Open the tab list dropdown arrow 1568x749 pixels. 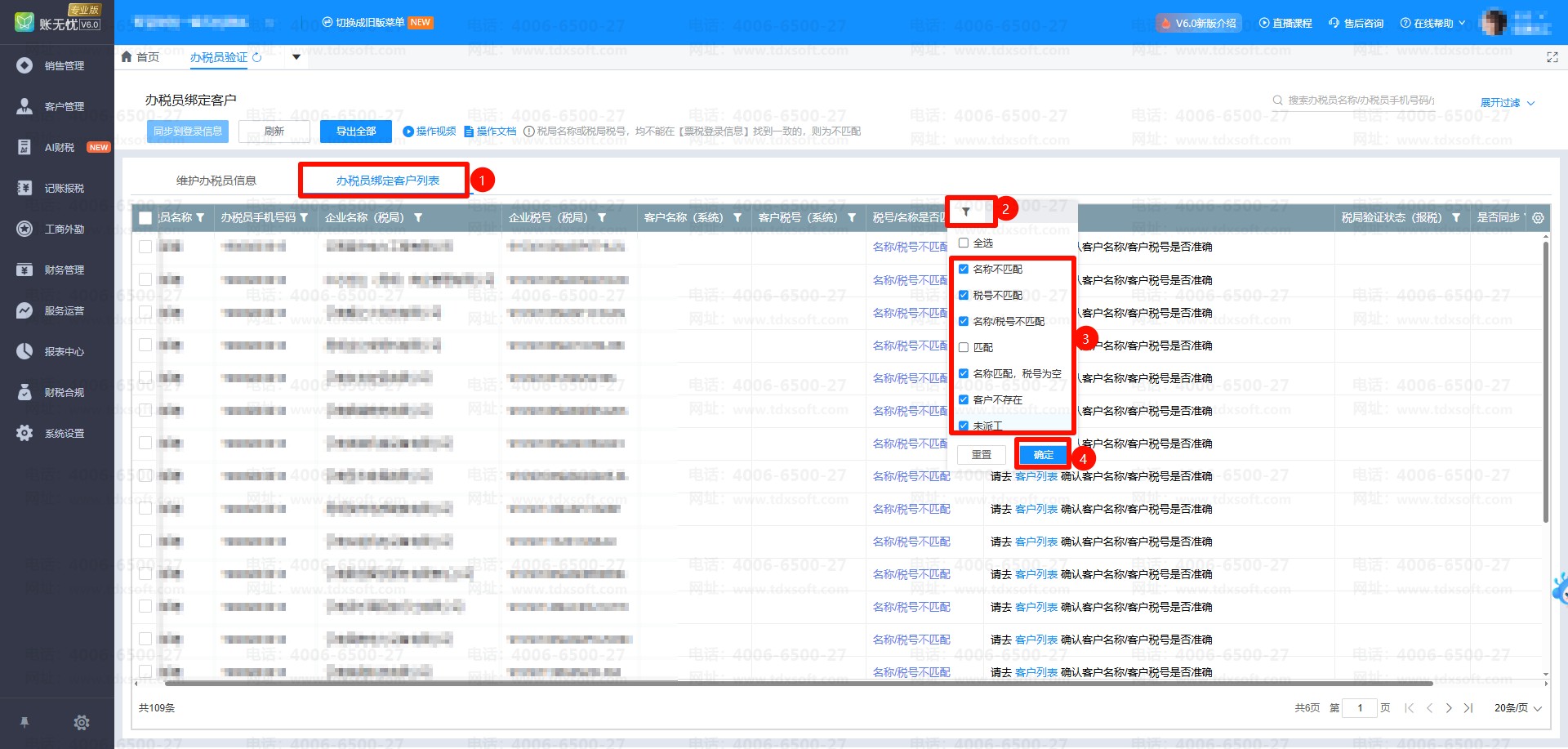click(x=296, y=57)
